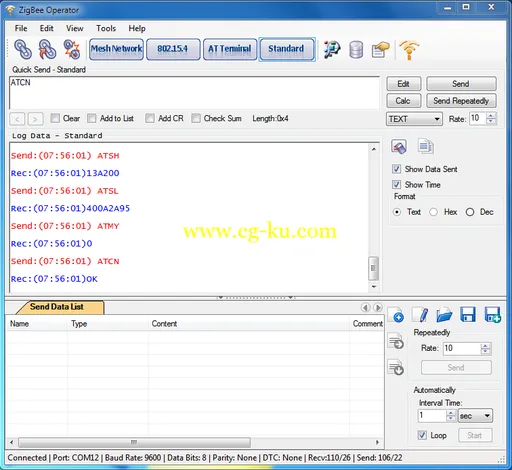The width and height of the screenshot is (512, 470).
Task: Click the Send button beside Edit
Action: [461, 84]
